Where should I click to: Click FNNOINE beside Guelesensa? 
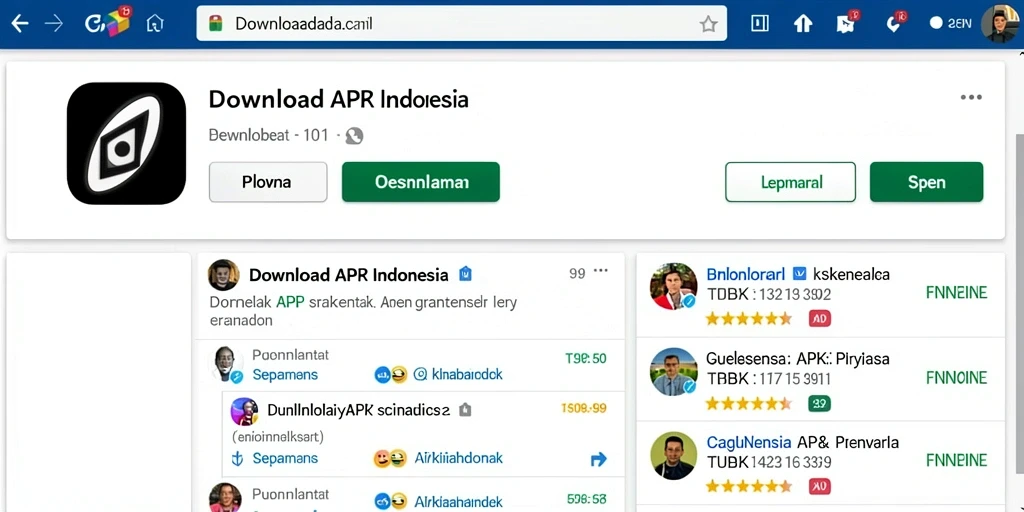pos(957,377)
